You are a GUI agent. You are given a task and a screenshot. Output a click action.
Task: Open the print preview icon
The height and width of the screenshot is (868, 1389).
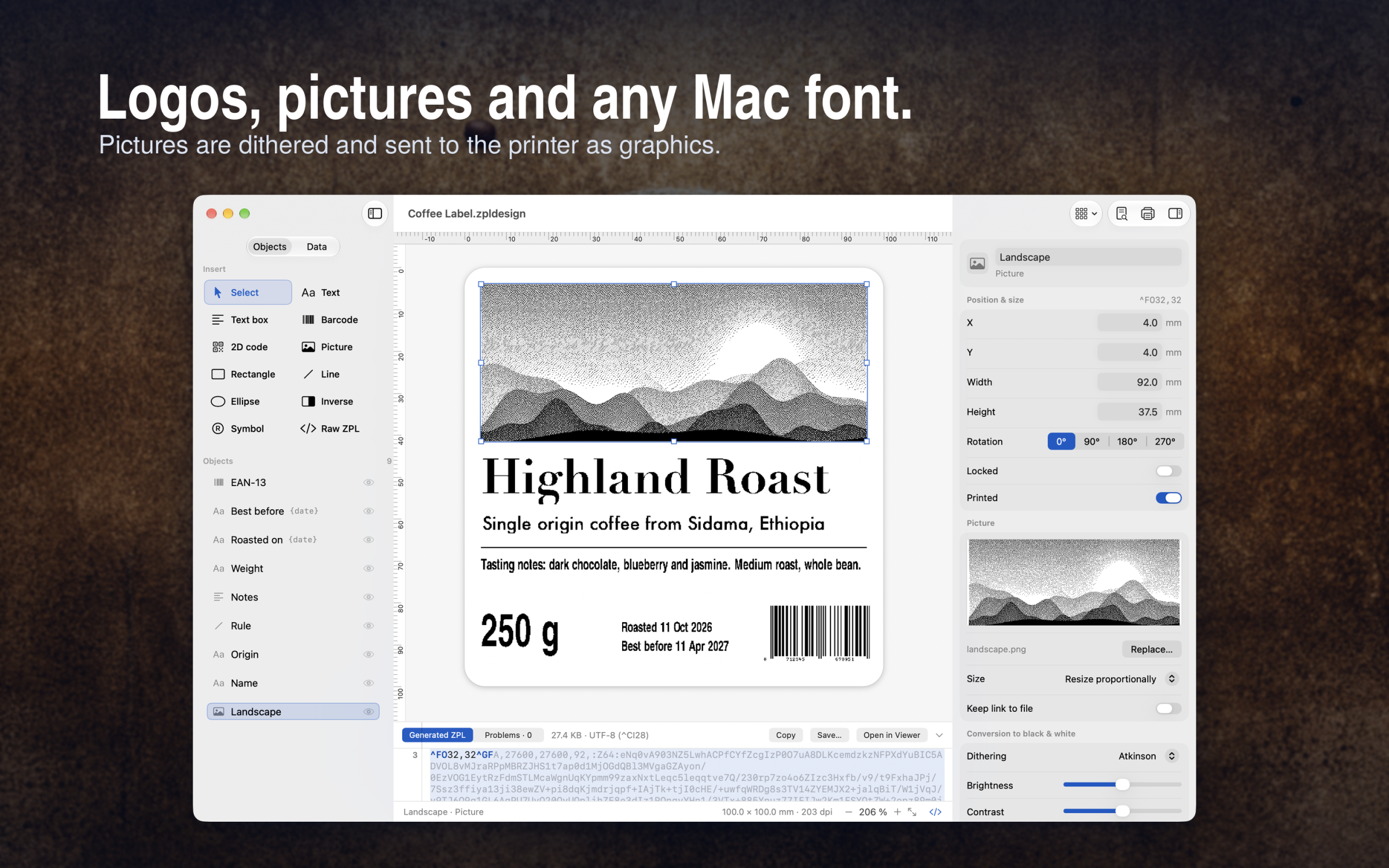point(1122,214)
